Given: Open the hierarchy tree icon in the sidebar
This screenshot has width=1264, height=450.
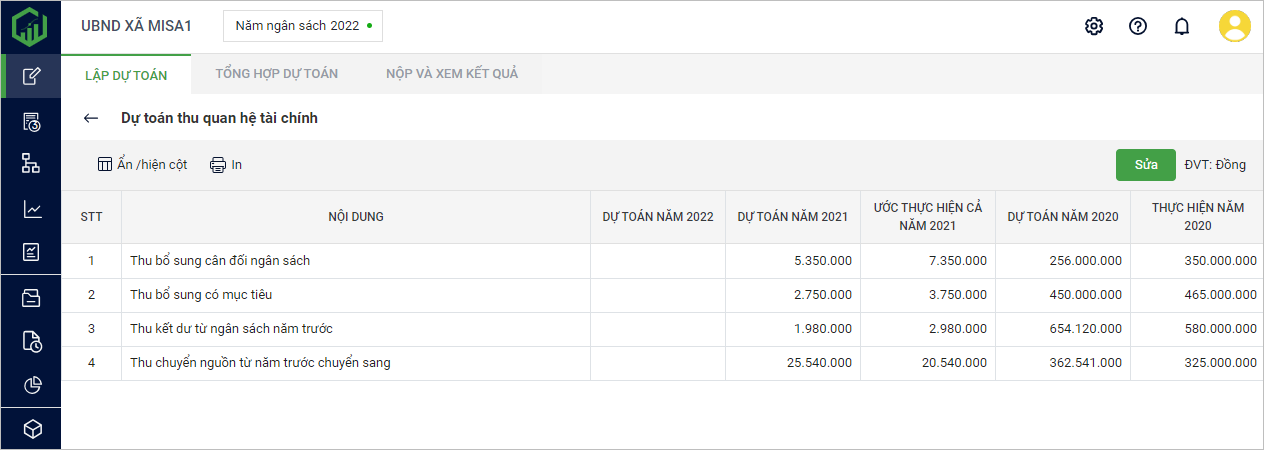Looking at the screenshot, I should click(x=31, y=164).
